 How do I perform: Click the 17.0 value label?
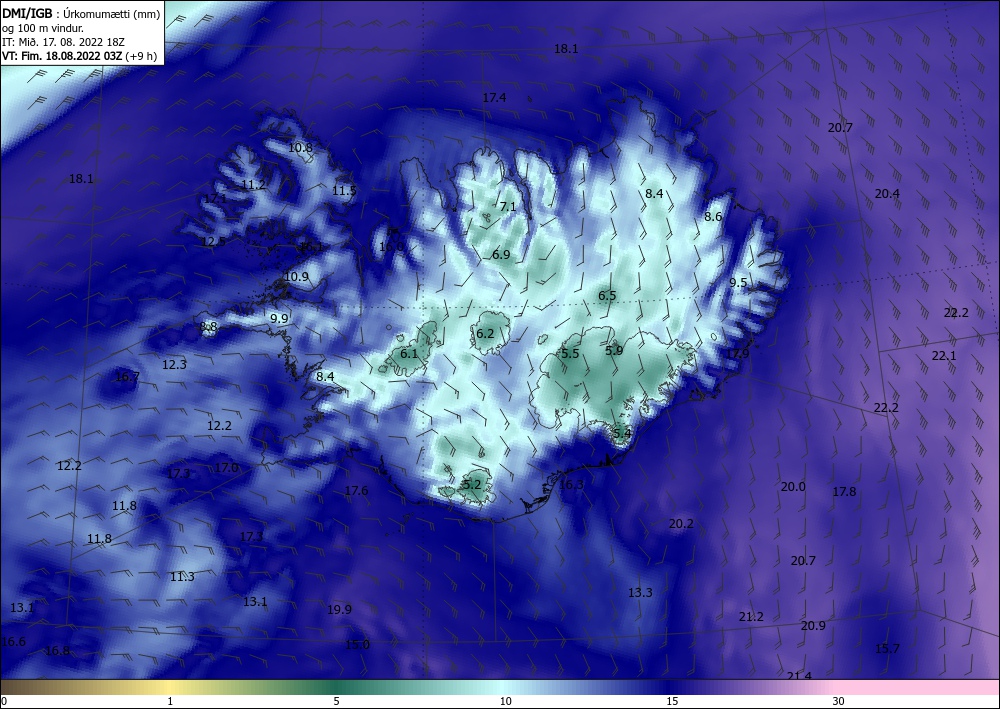pos(226,467)
